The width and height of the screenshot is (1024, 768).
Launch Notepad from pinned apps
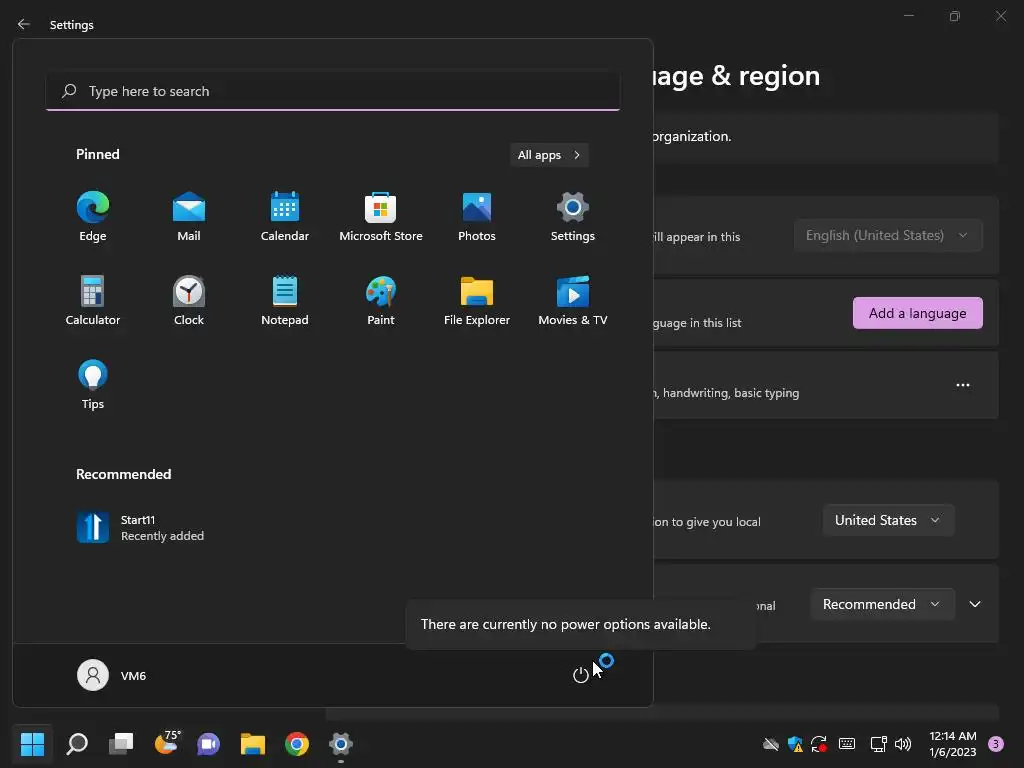[285, 301]
